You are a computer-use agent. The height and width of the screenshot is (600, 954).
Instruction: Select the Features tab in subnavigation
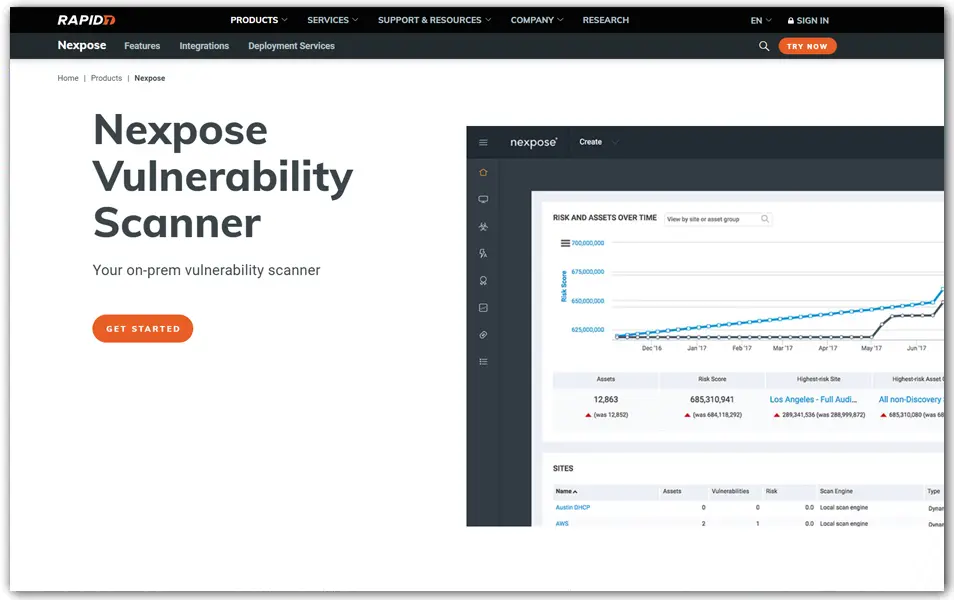pyautogui.click(x=142, y=46)
